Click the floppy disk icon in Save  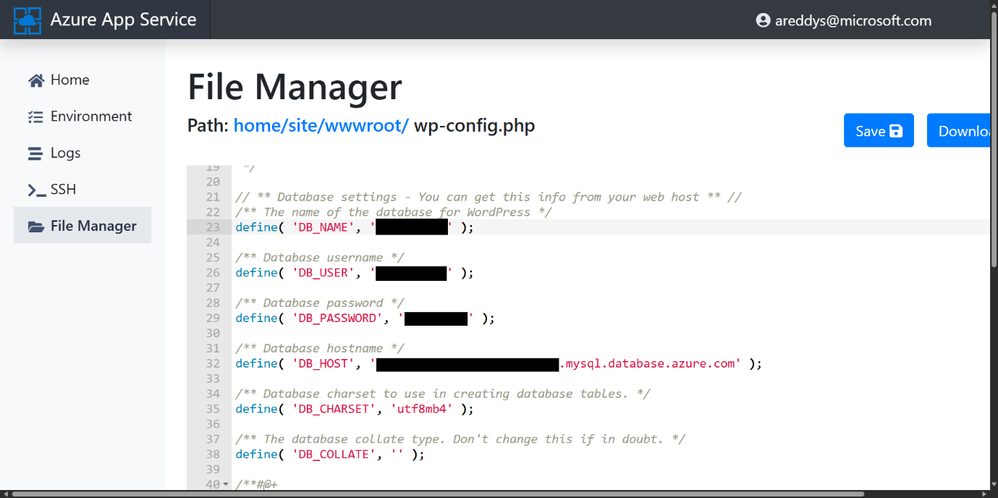(896, 131)
